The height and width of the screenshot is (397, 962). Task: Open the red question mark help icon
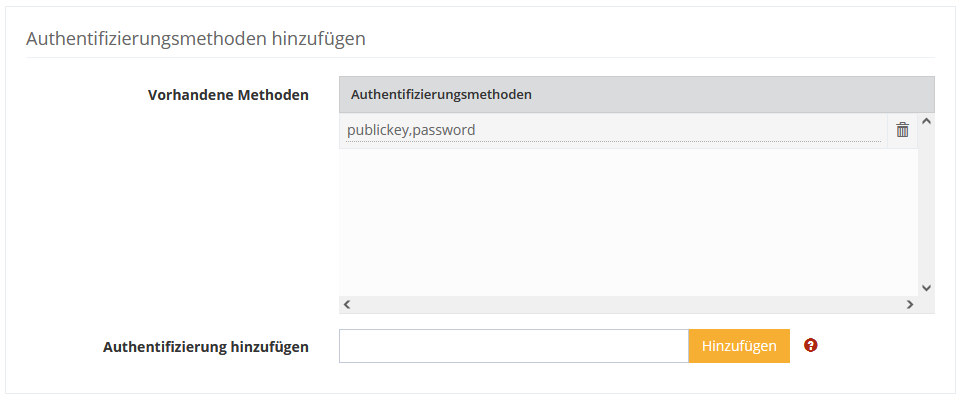(810, 345)
